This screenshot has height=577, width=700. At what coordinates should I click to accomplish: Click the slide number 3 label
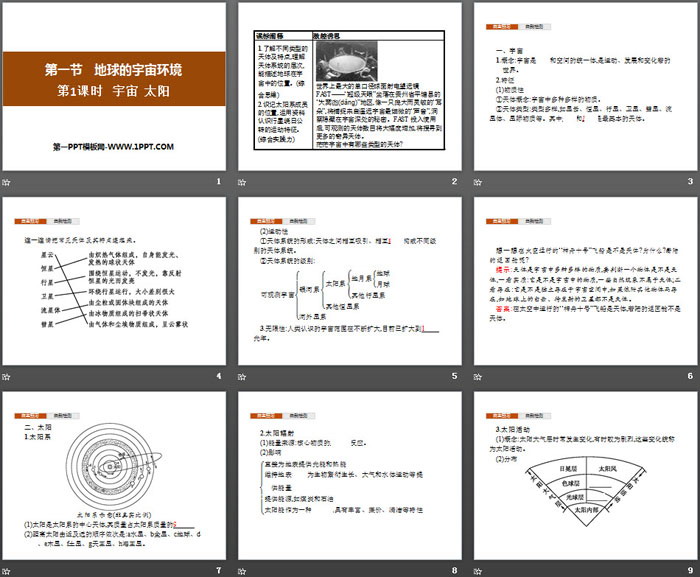[690, 181]
